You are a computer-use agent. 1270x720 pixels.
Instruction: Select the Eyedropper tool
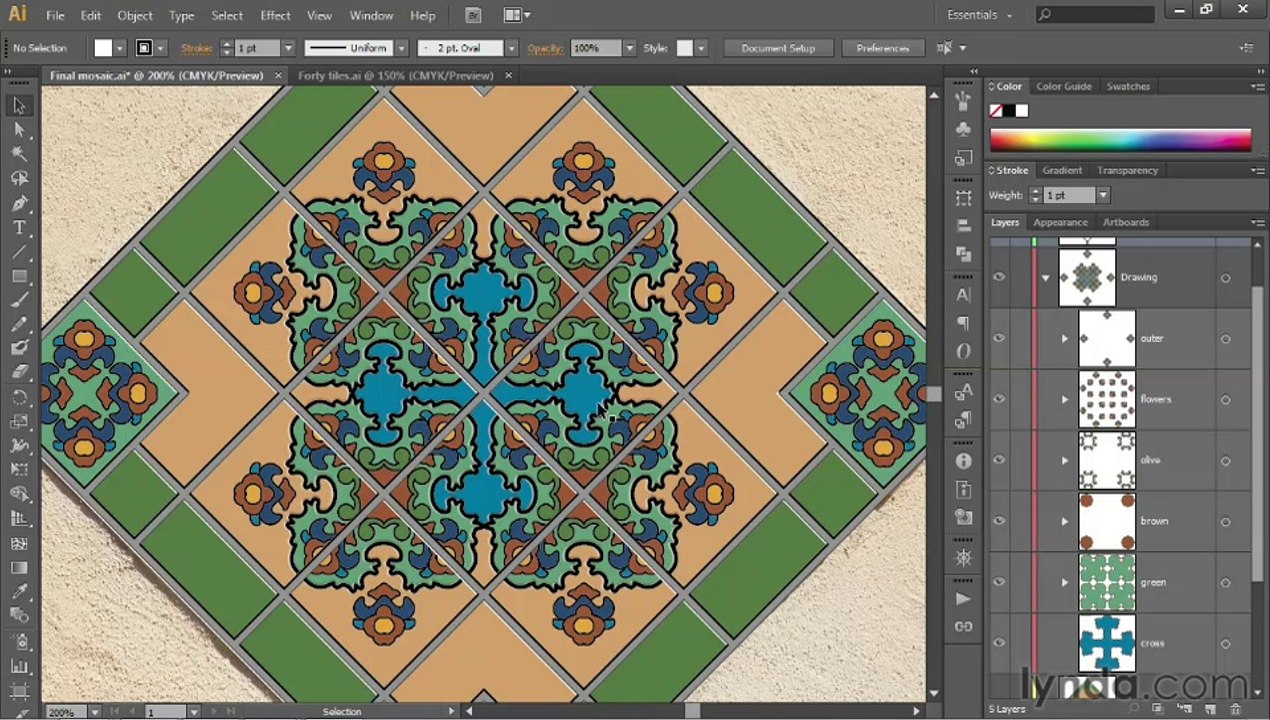coord(19,591)
